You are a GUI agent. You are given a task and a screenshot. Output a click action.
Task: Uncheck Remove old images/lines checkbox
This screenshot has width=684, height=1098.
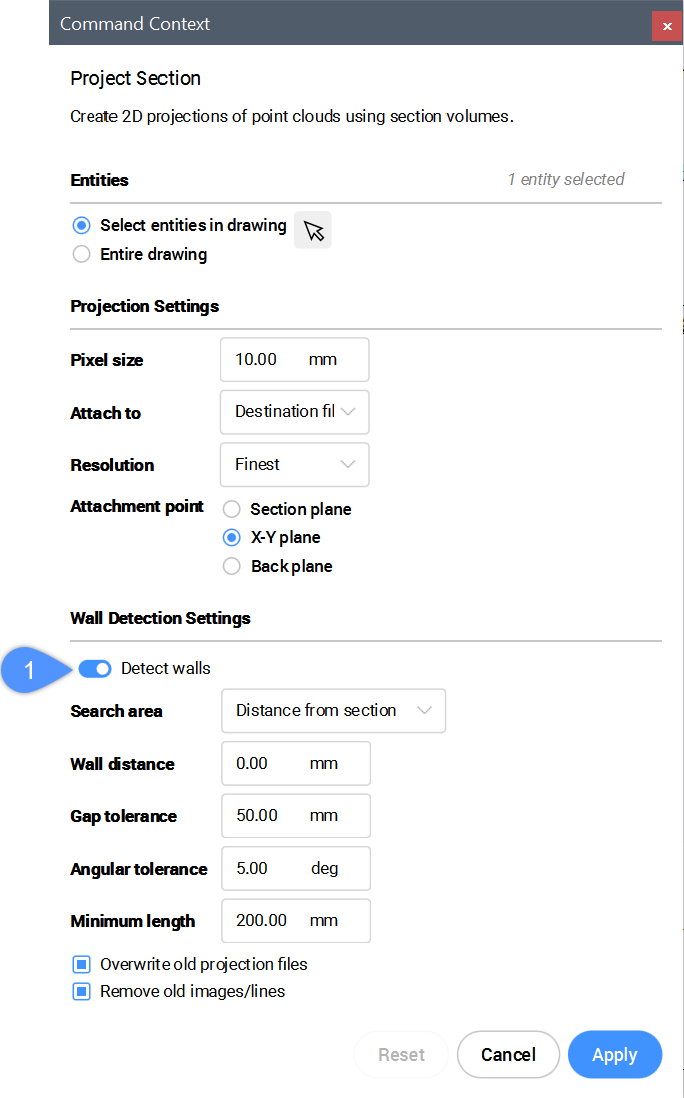point(82,992)
